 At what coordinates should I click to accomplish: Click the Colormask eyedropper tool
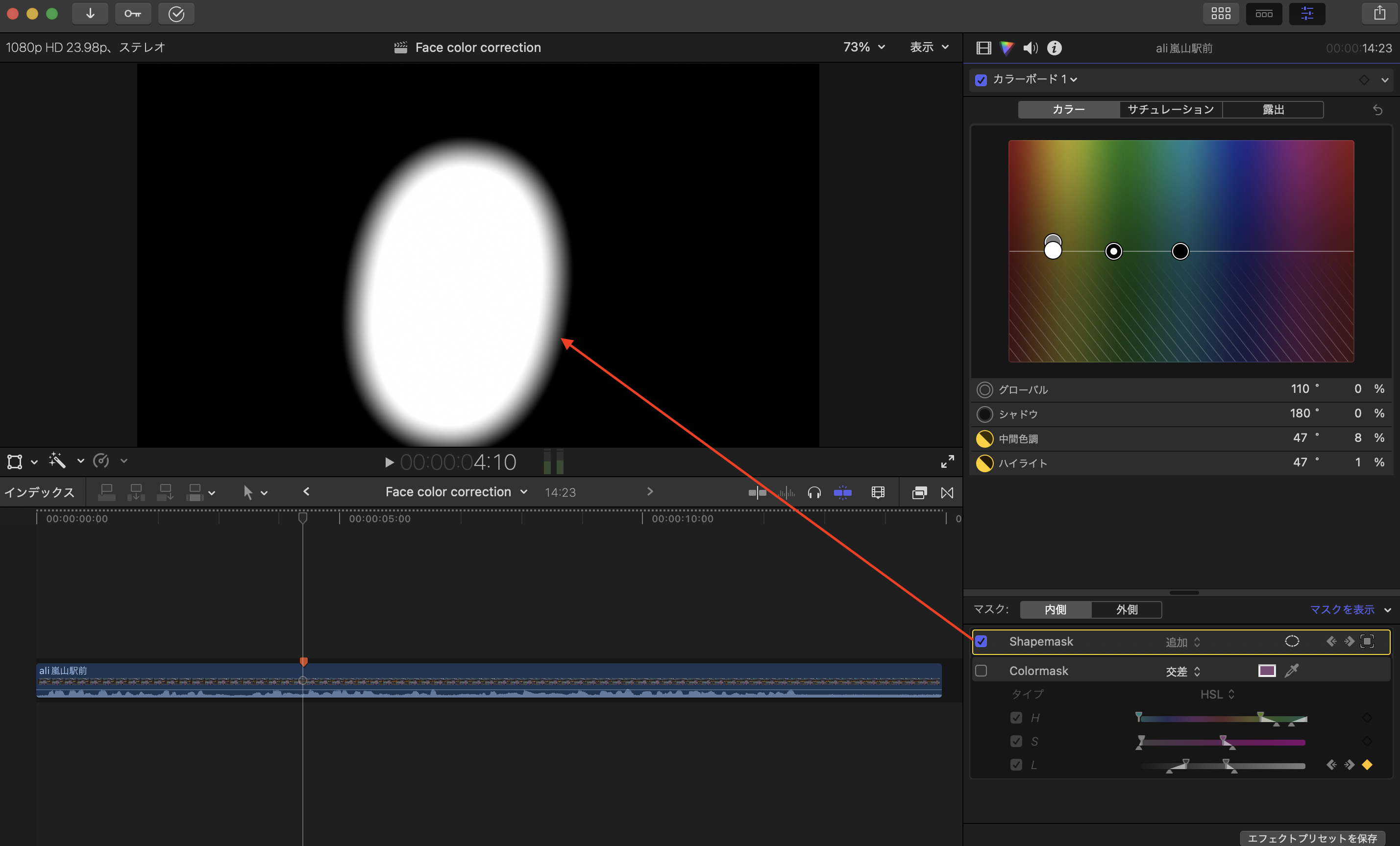tap(1292, 671)
